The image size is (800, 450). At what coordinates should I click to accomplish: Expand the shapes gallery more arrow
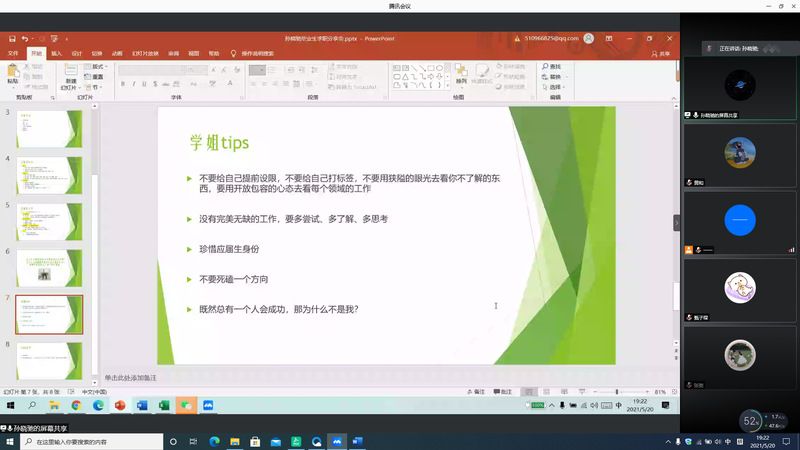click(x=447, y=86)
